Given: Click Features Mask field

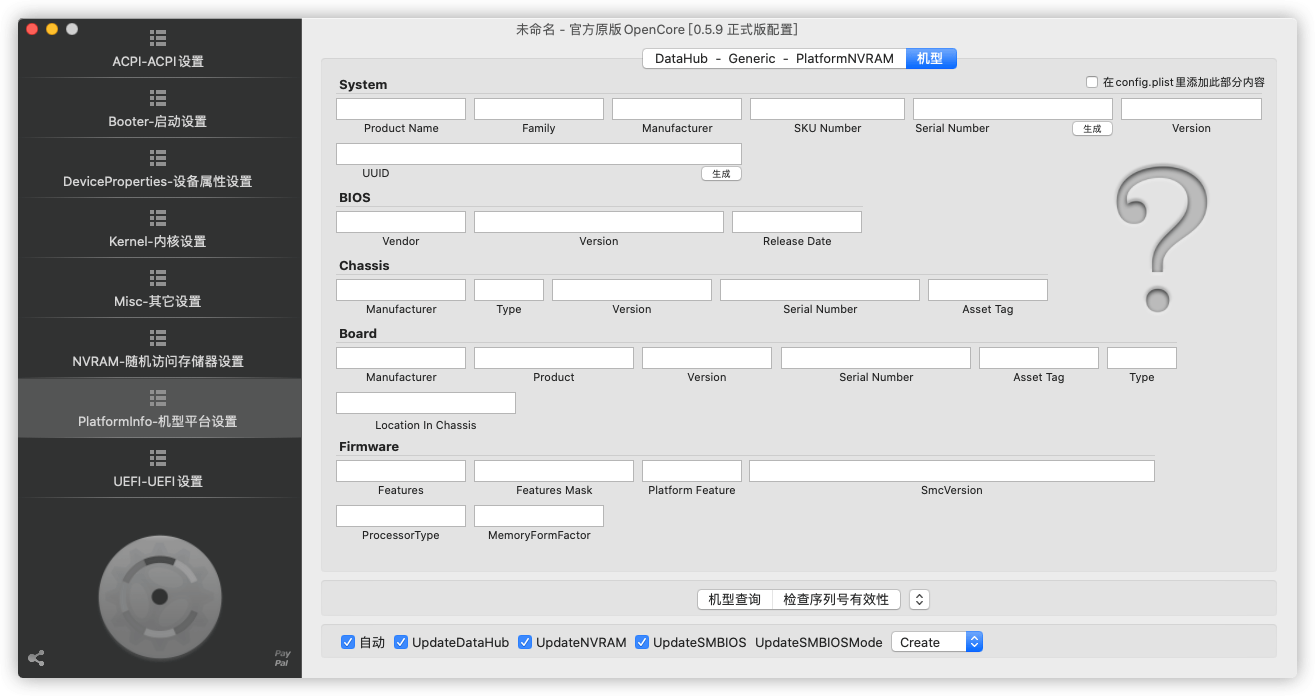Looking at the screenshot, I should tap(554, 471).
